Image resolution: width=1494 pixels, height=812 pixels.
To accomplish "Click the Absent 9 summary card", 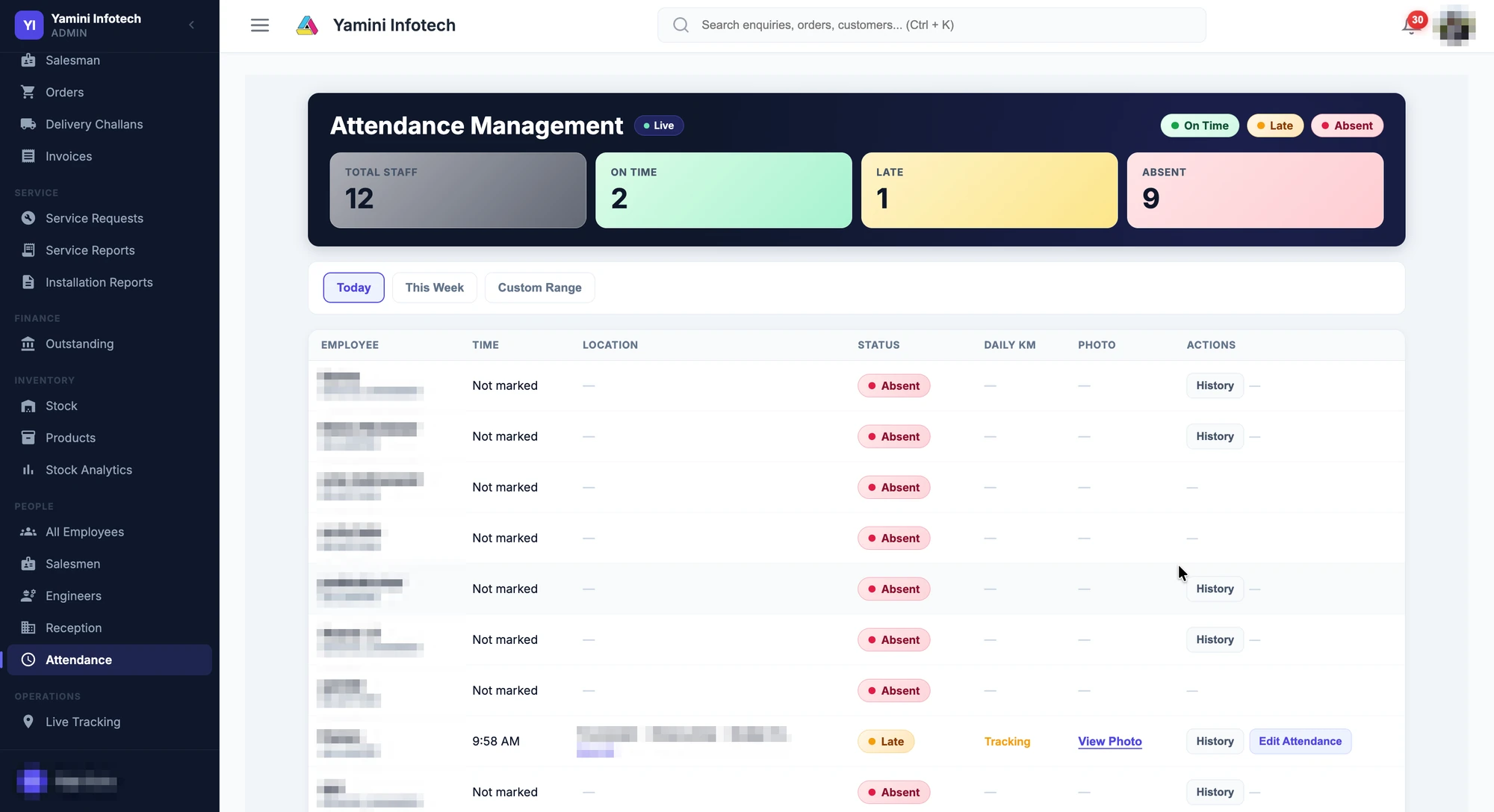I will [x=1255, y=190].
